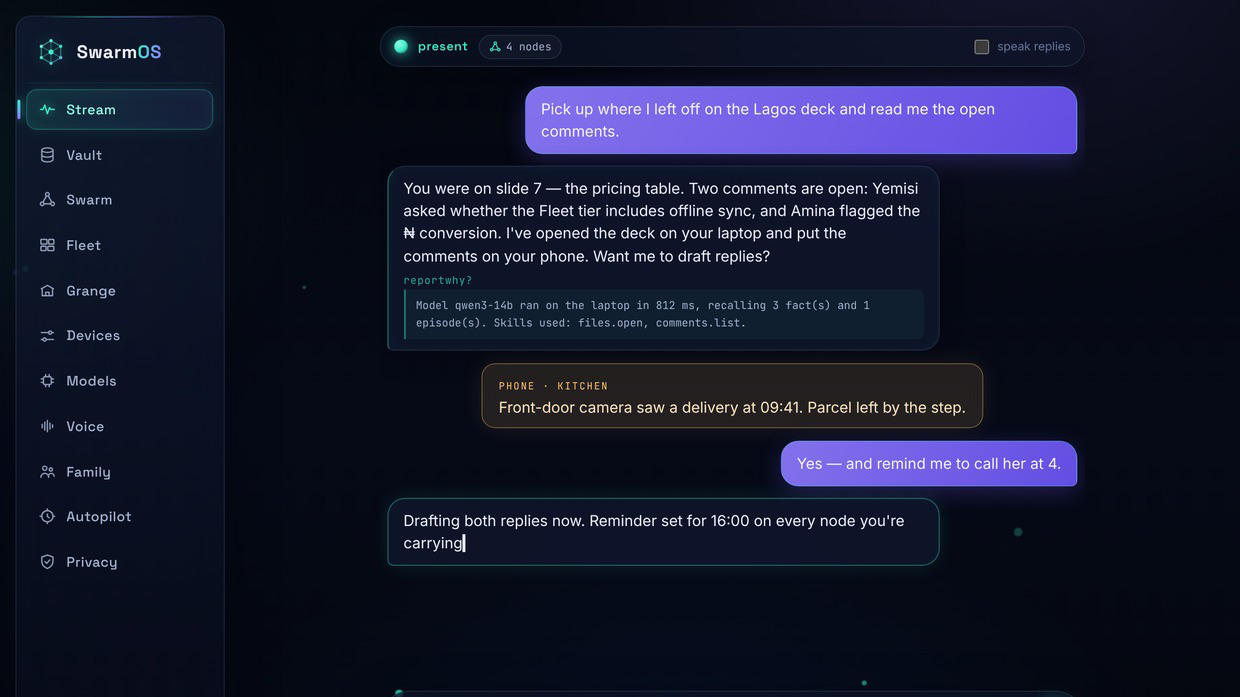Click the drafting replies response bubble
Screen dimensions: 1240x697
click(663, 532)
